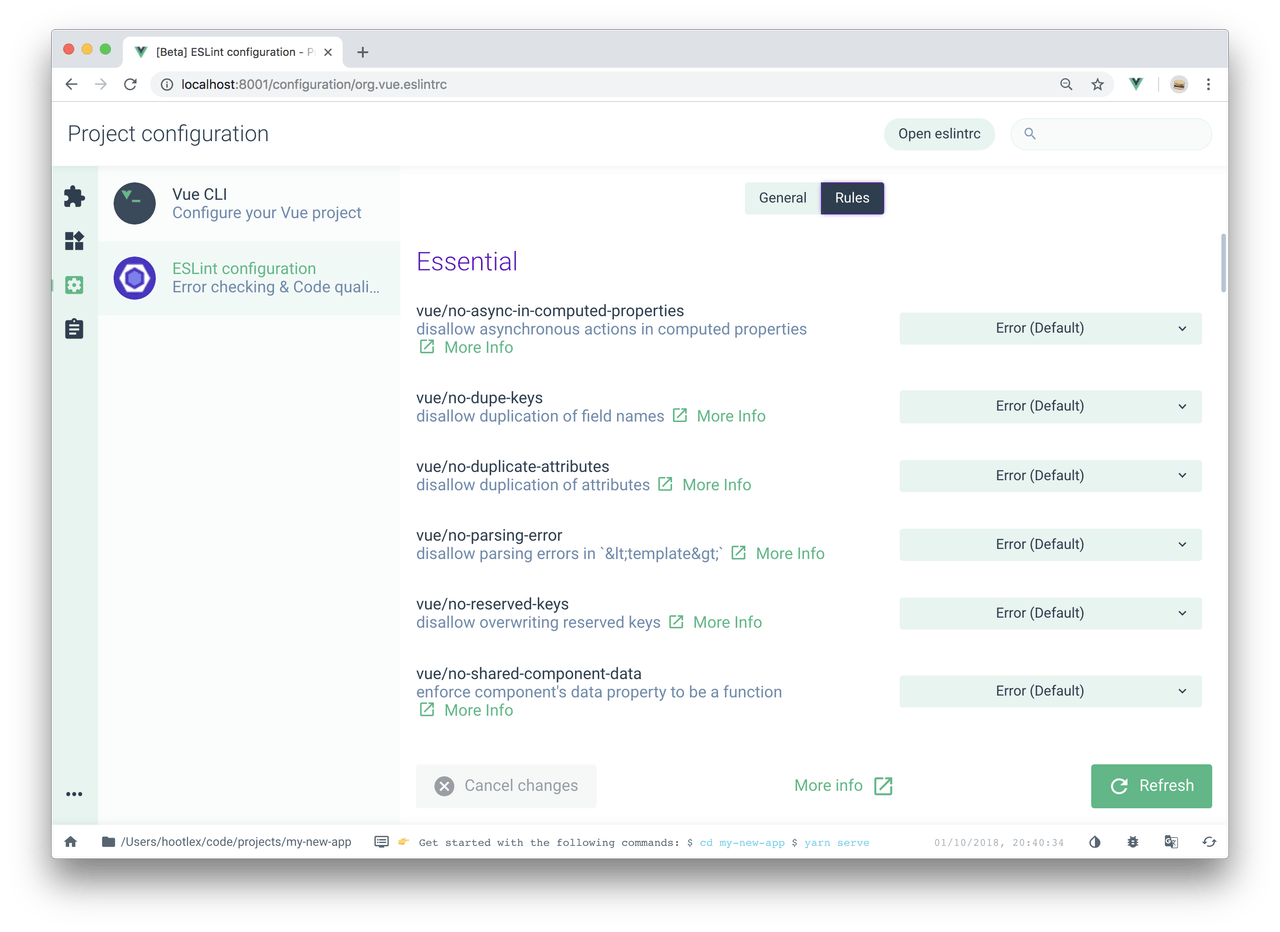The image size is (1280, 932).
Task: Click the configuration search input field
Action: coord(1111,134)
